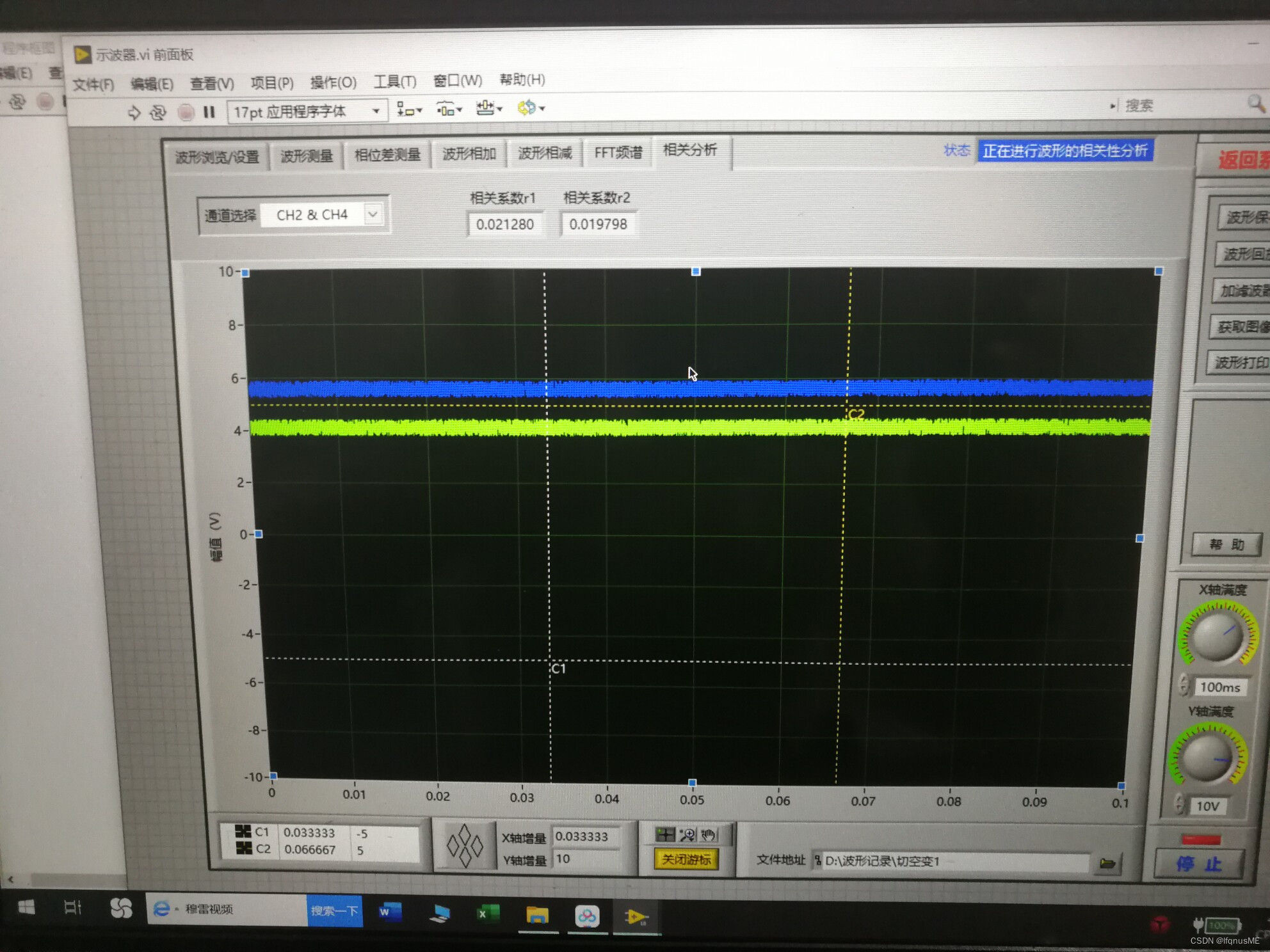Expand the Align Objects toolbar dropdown

click(410, 110)
